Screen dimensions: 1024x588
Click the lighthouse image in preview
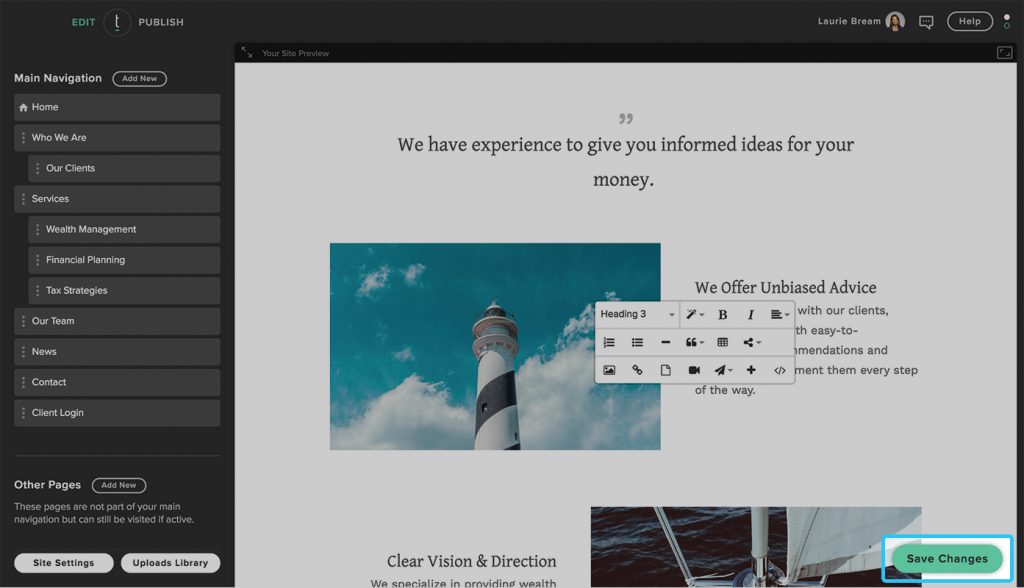coord(495,346)
